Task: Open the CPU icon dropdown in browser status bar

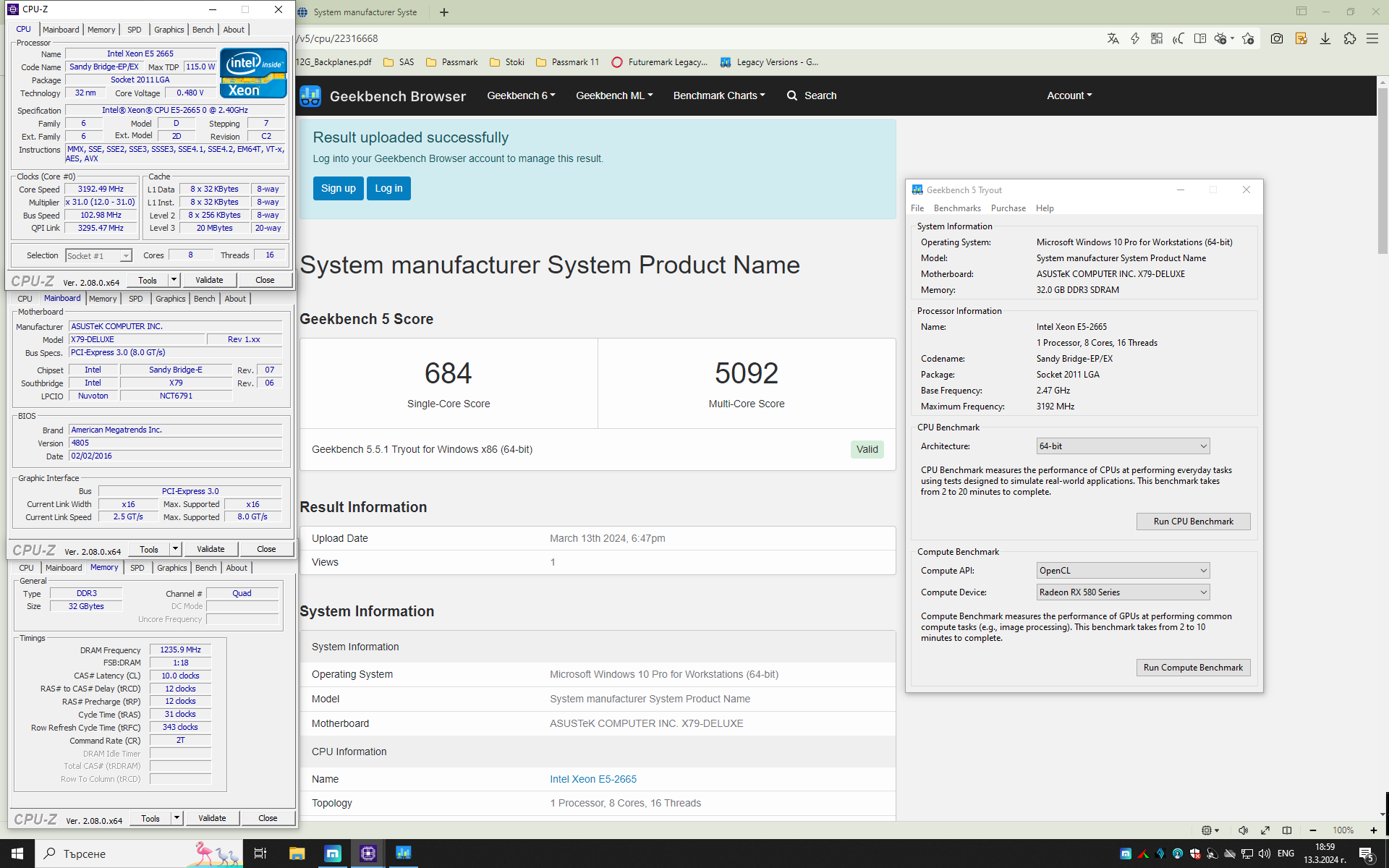Action: coord(1210,830)
